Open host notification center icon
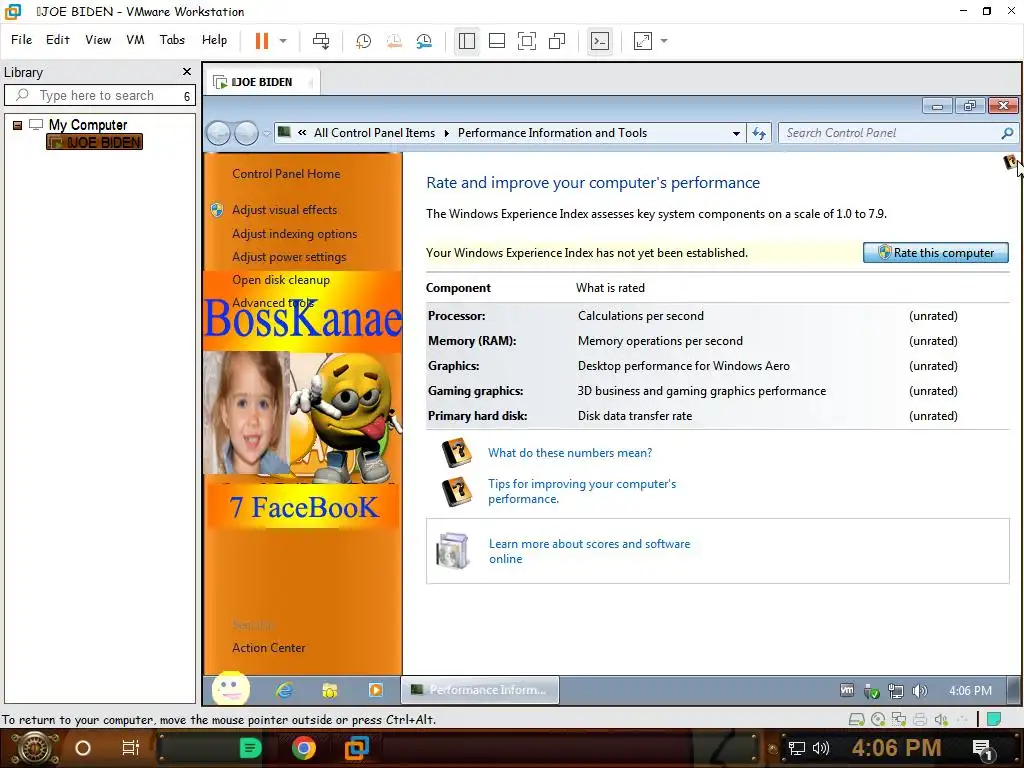 click(983, 748)
